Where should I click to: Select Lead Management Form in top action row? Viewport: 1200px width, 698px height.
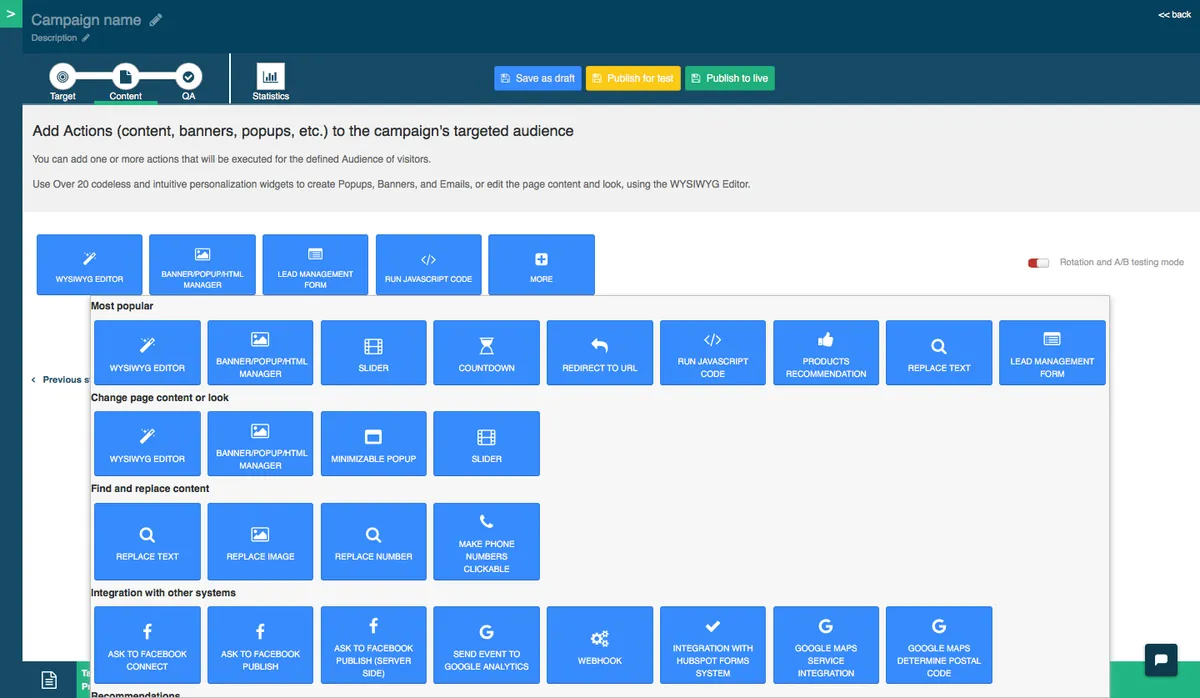click(315, 265)
